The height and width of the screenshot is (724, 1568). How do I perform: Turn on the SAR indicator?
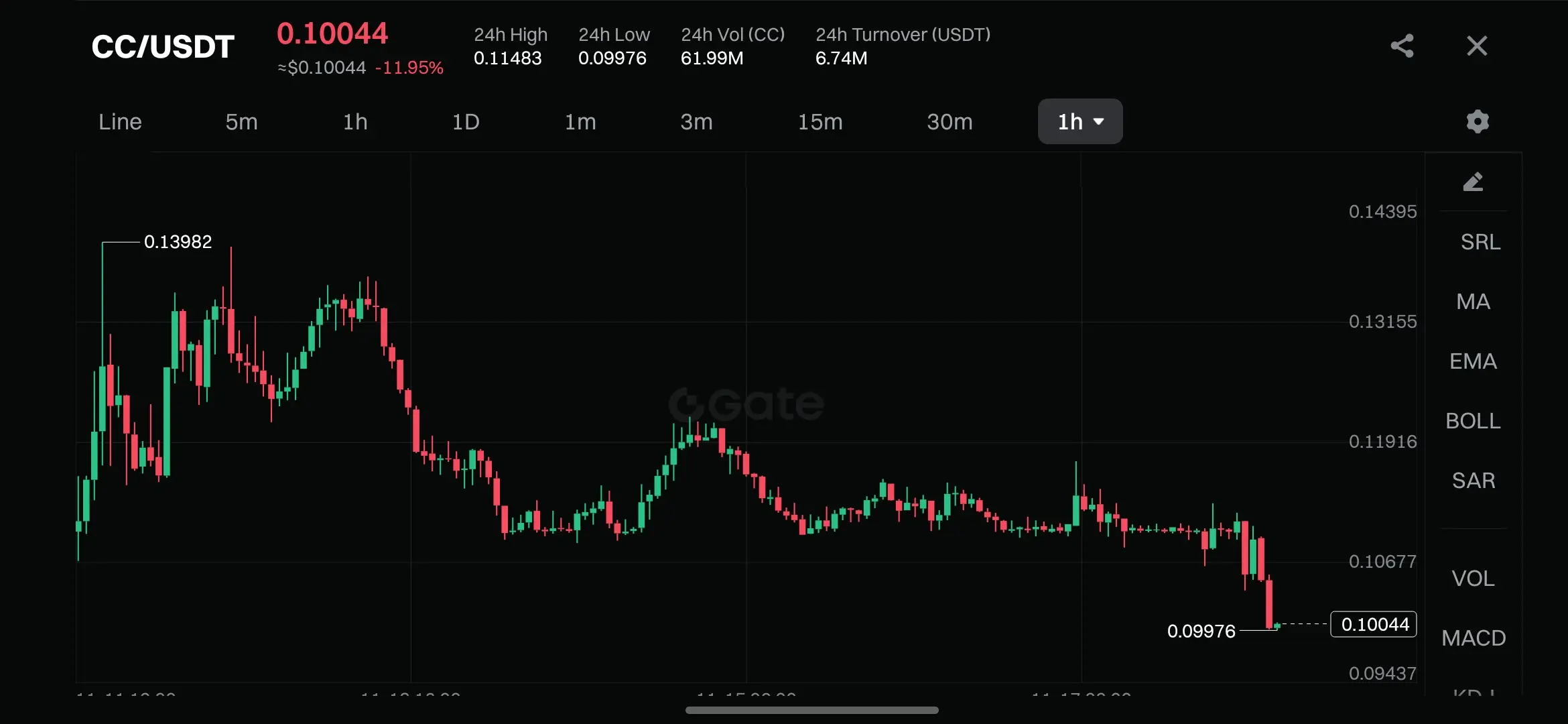click(x=1473, y=480)
